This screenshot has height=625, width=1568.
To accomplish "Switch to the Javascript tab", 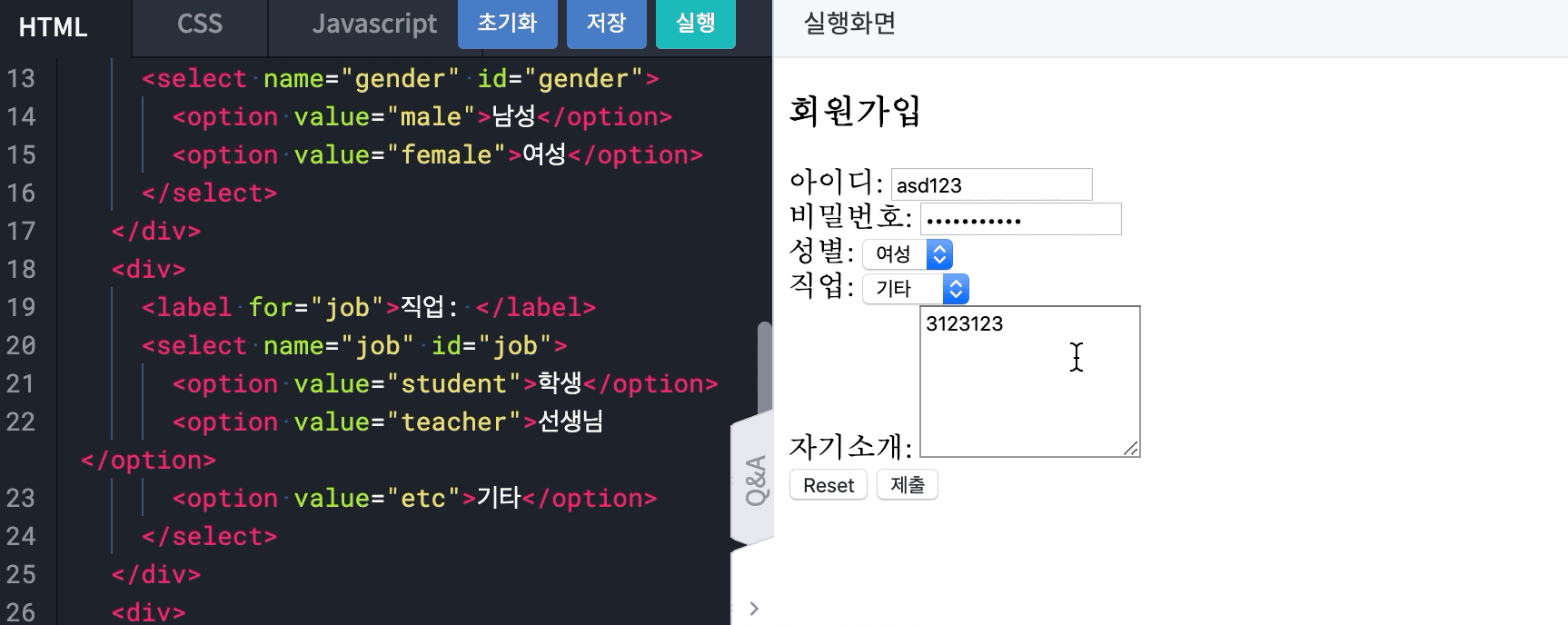I will tap(373, 25).
